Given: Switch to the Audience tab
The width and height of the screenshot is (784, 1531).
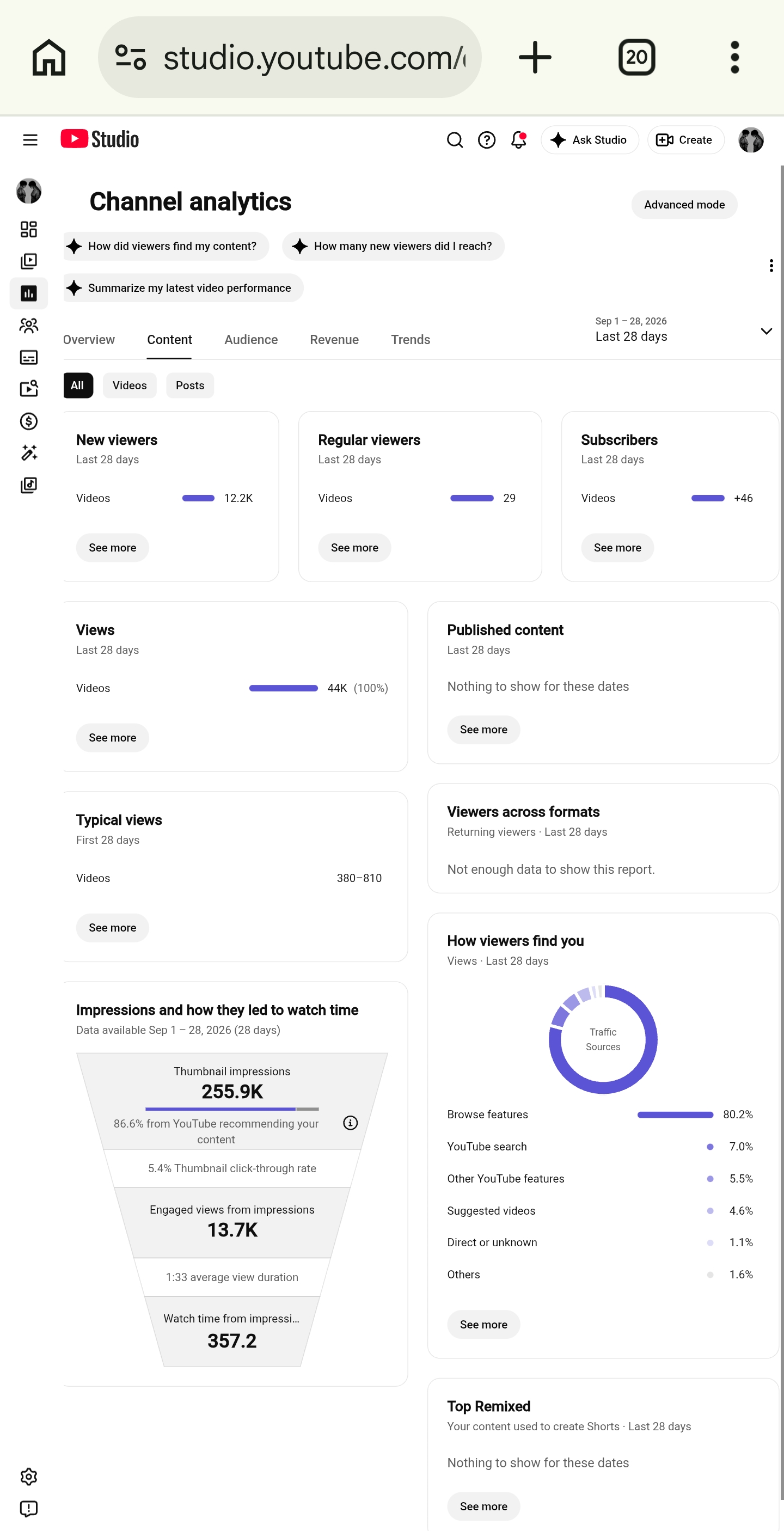Looking at the screenshot, I should click(x=251, y=340).
